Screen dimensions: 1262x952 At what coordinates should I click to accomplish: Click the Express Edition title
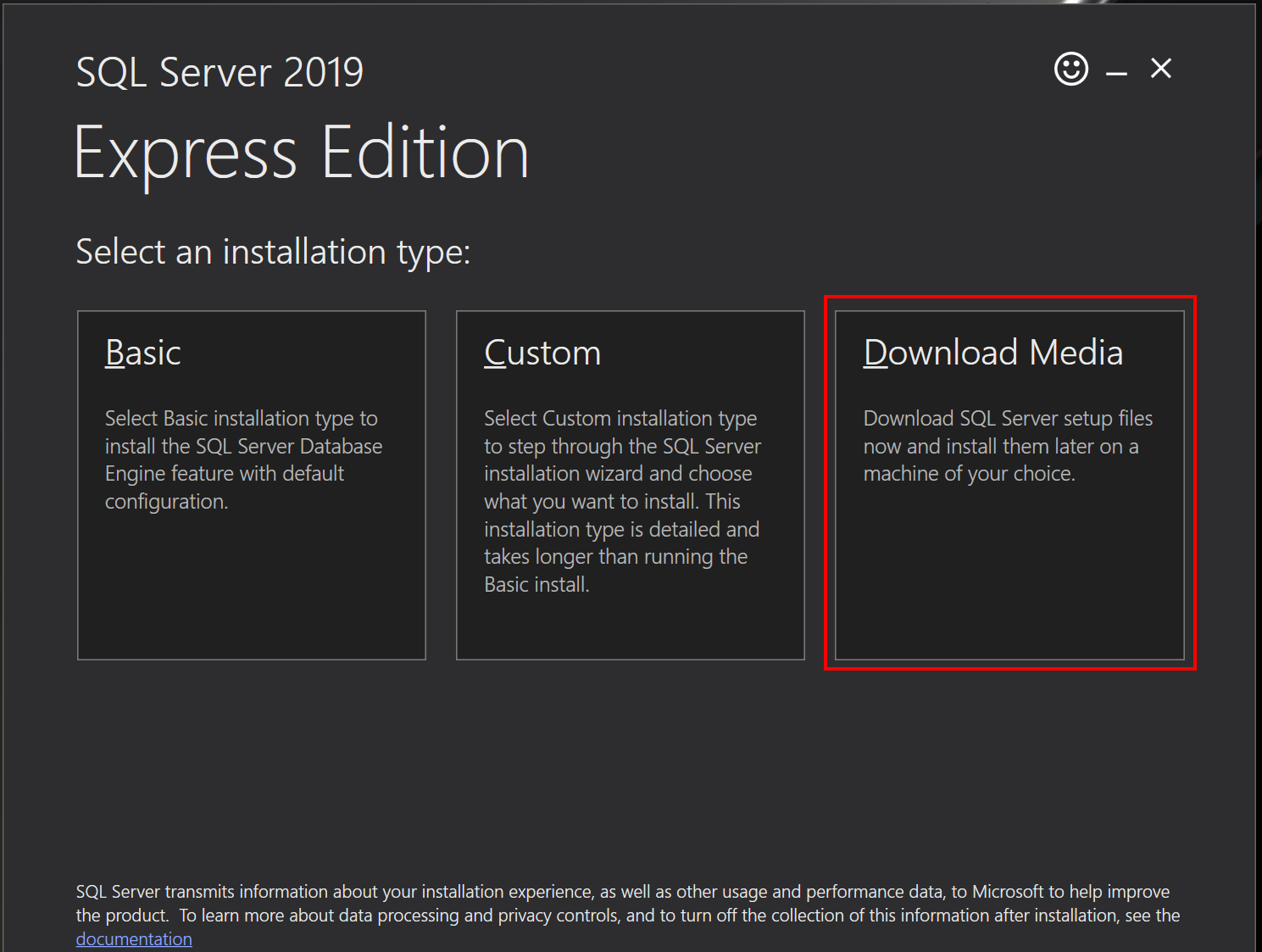tap(302, 153)
